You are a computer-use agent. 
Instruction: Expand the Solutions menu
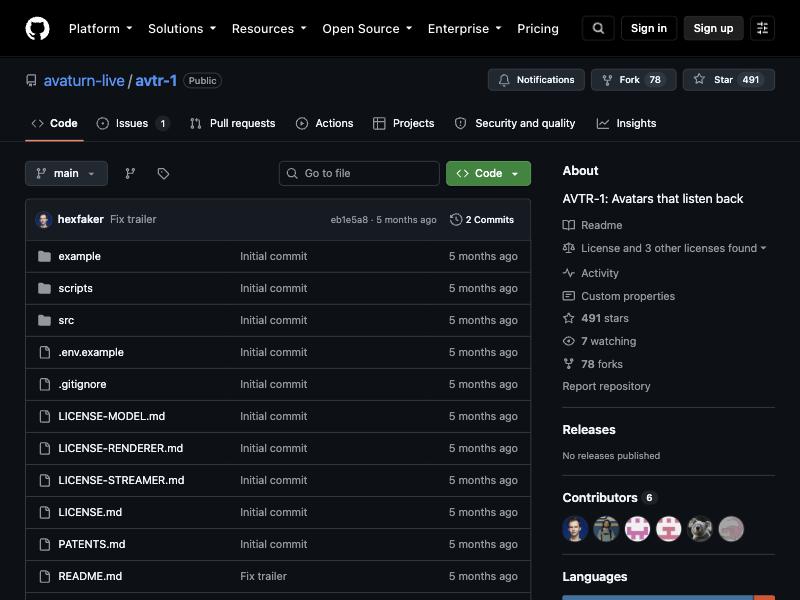(x=182, y=29)
